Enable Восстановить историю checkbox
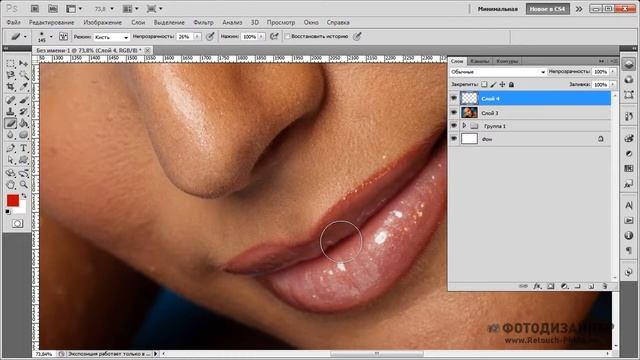Viewport: 640px width, 360px height. point(287,36)
